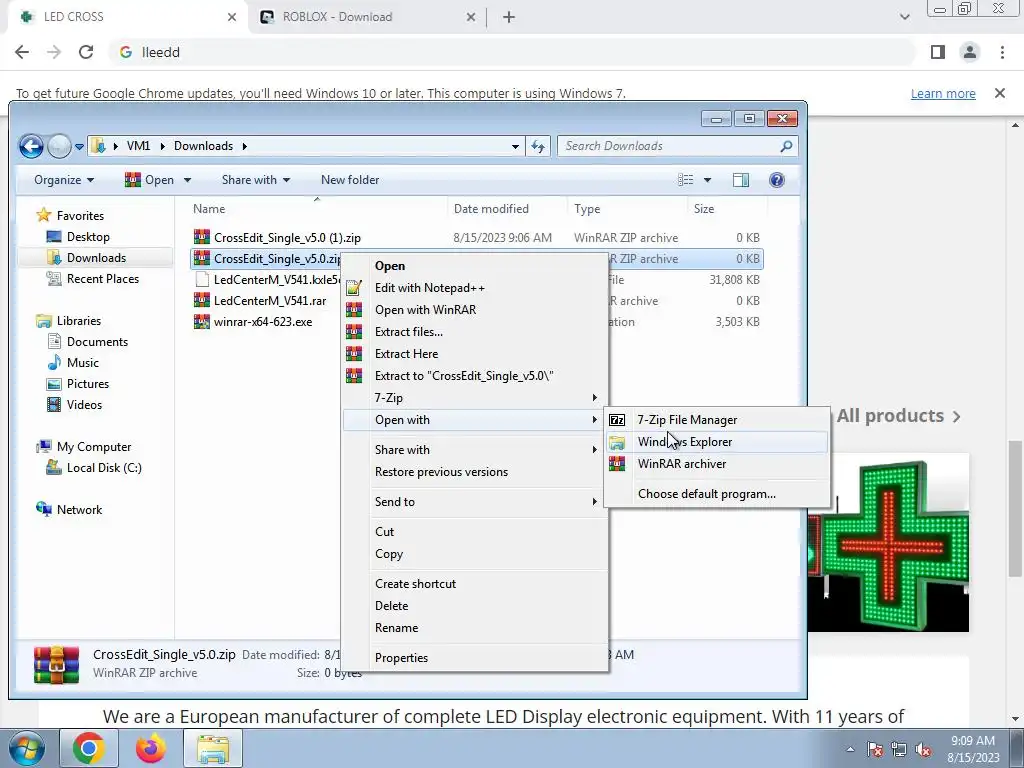Open Chrome profile avatar icon

[x=970, y=52]
